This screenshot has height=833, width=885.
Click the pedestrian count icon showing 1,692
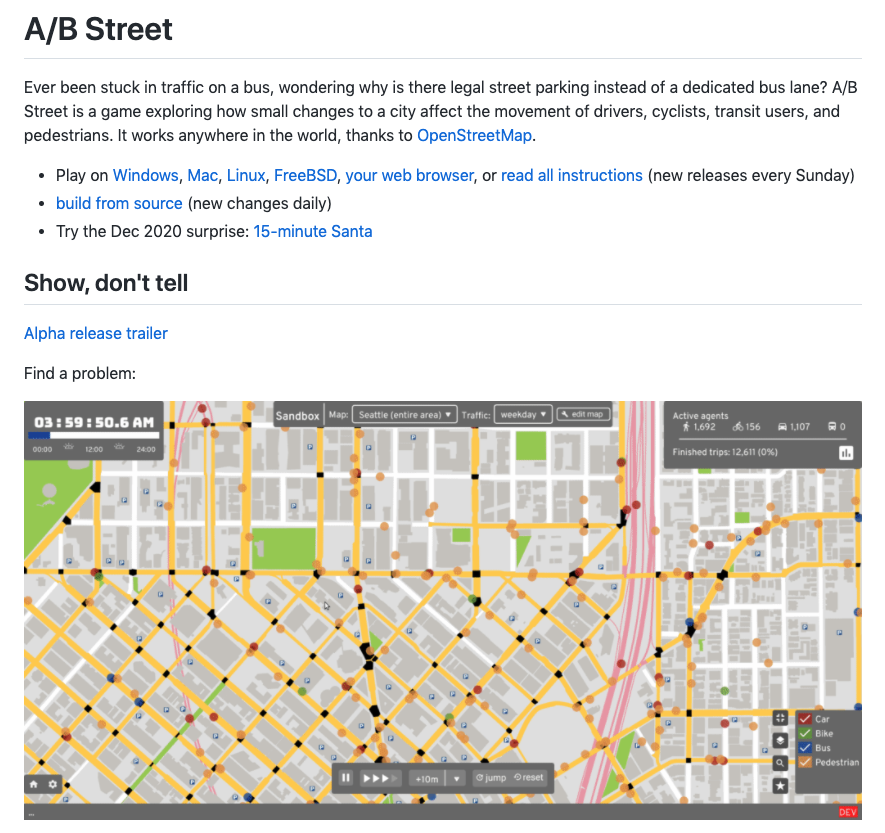click(x=686, y=427)
